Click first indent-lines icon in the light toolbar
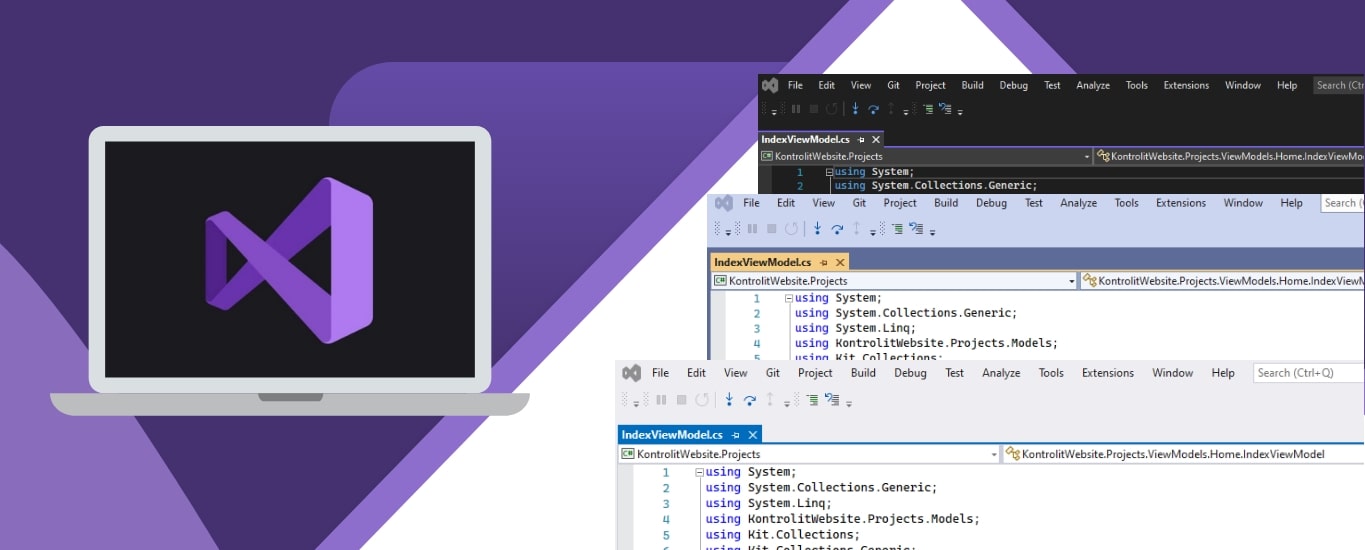This screenshot has width=1365, height=550. click(x=812, y=400)
